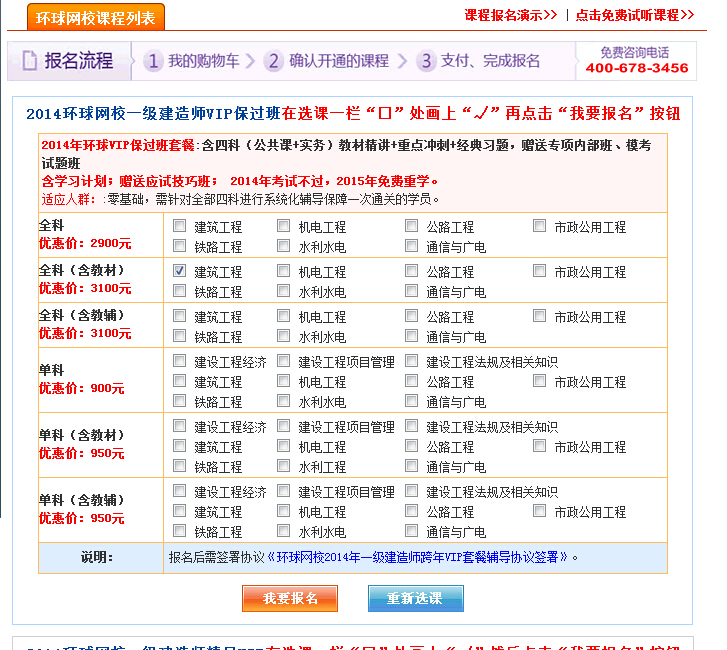Check 市政公用工程 in 单科（含教辅） row
This screenshot has width=727, height=650.
[539, 510]
